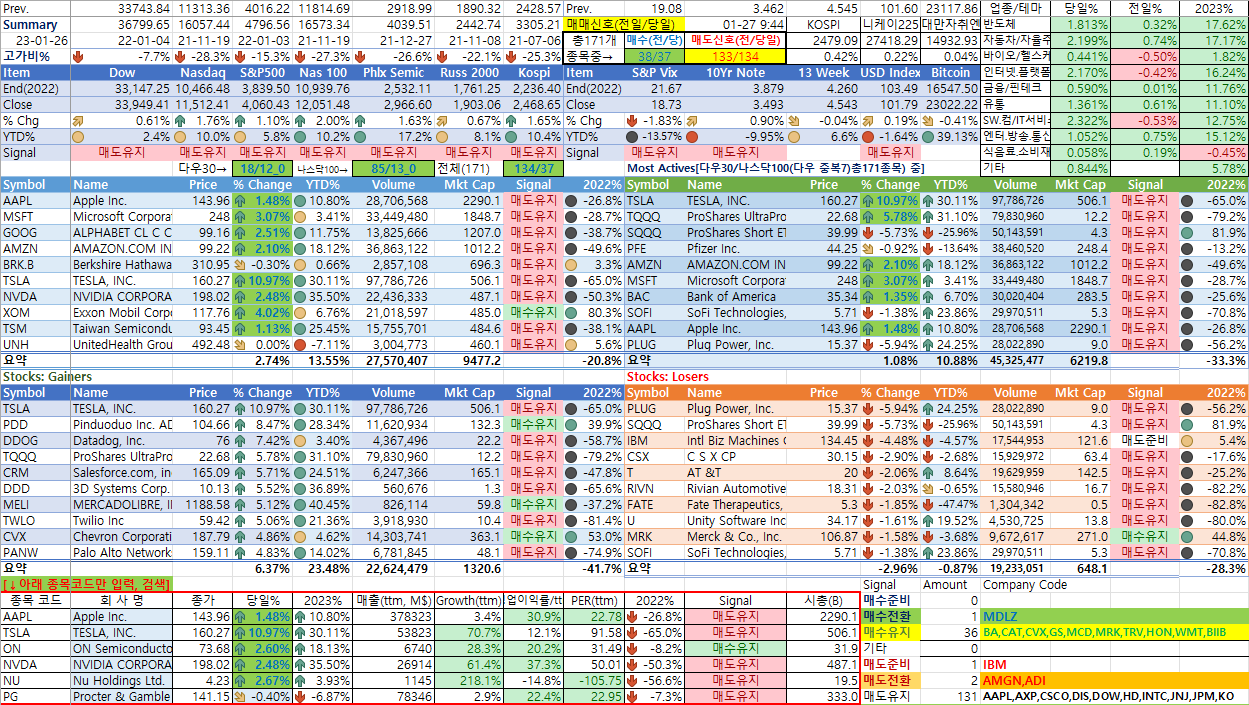
Task: Click the 133/134 sell signal count cell
Action: pyautogui.click(x=736, y=57)
